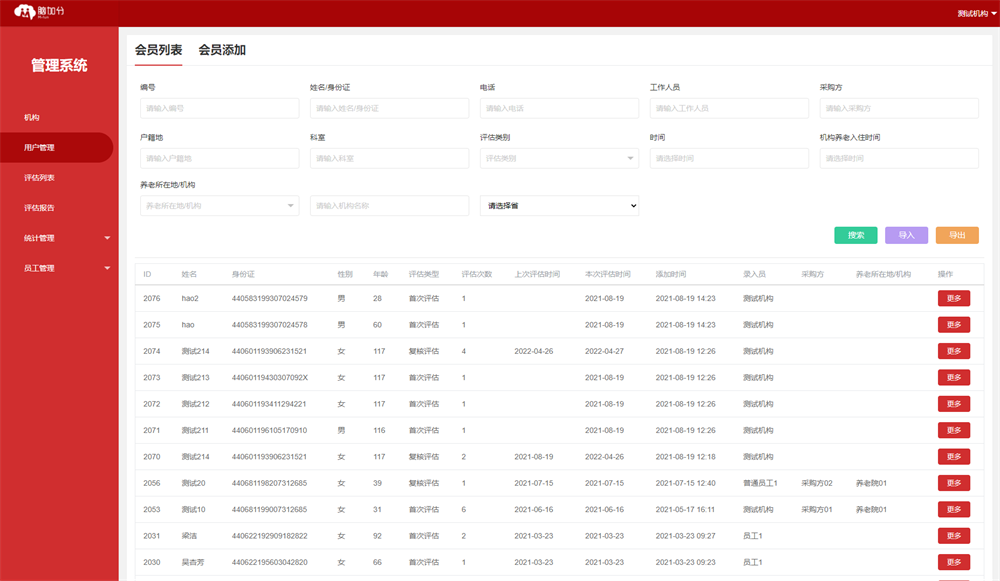This screenshot has width=1000, height=581.
Task: Open the 养老所在地/机构 dropdown
Action: 219,205
